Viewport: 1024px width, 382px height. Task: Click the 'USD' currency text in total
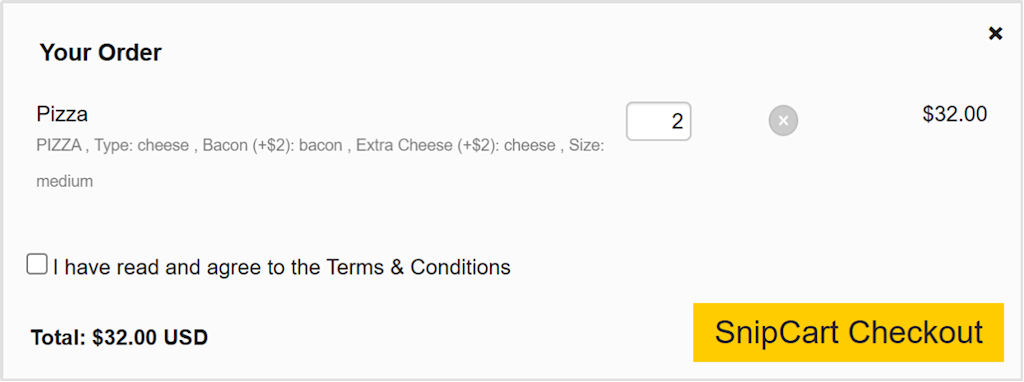click(185, 338)
